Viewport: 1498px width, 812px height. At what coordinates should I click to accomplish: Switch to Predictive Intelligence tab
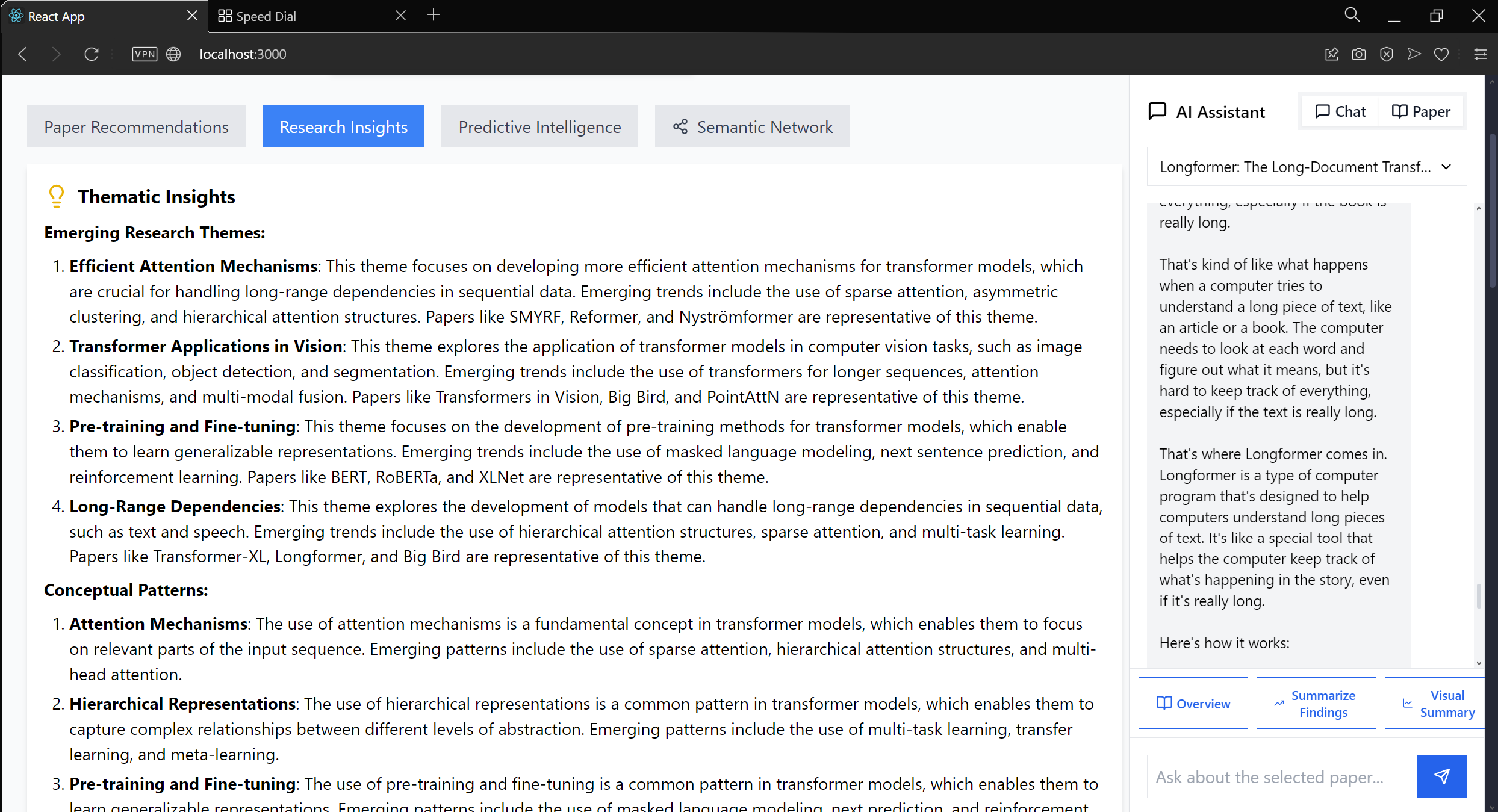click(539, 127)
